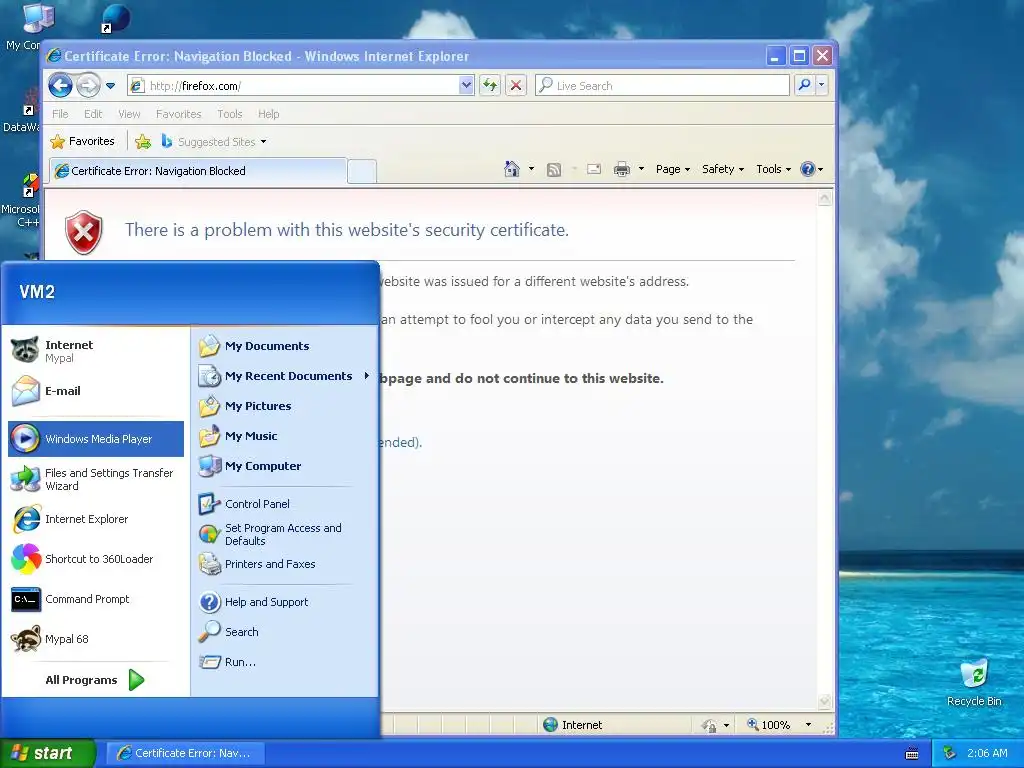
Task: Click the Read Mail icon
Action: [x=594, y=170]
